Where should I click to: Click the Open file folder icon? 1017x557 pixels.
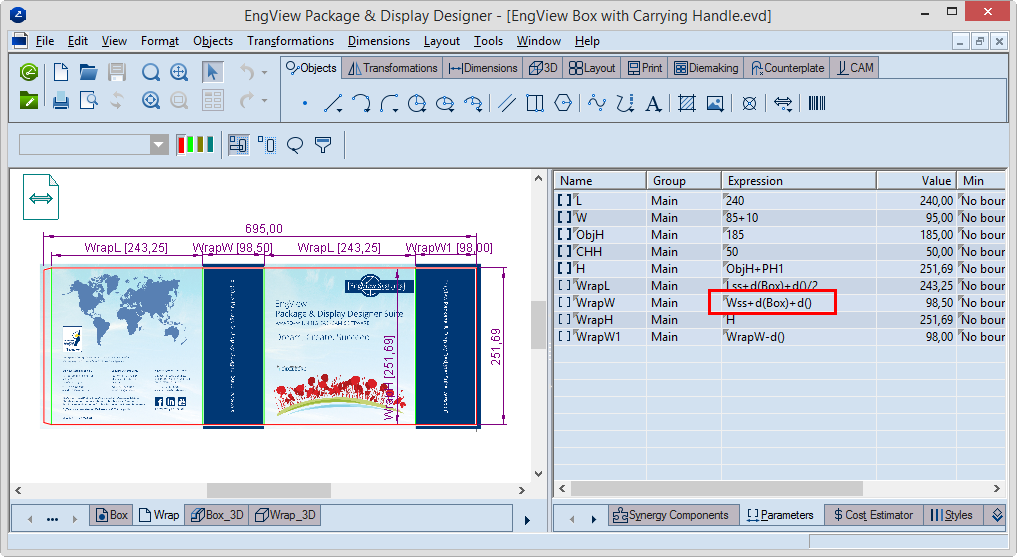(x=89, y=72)
